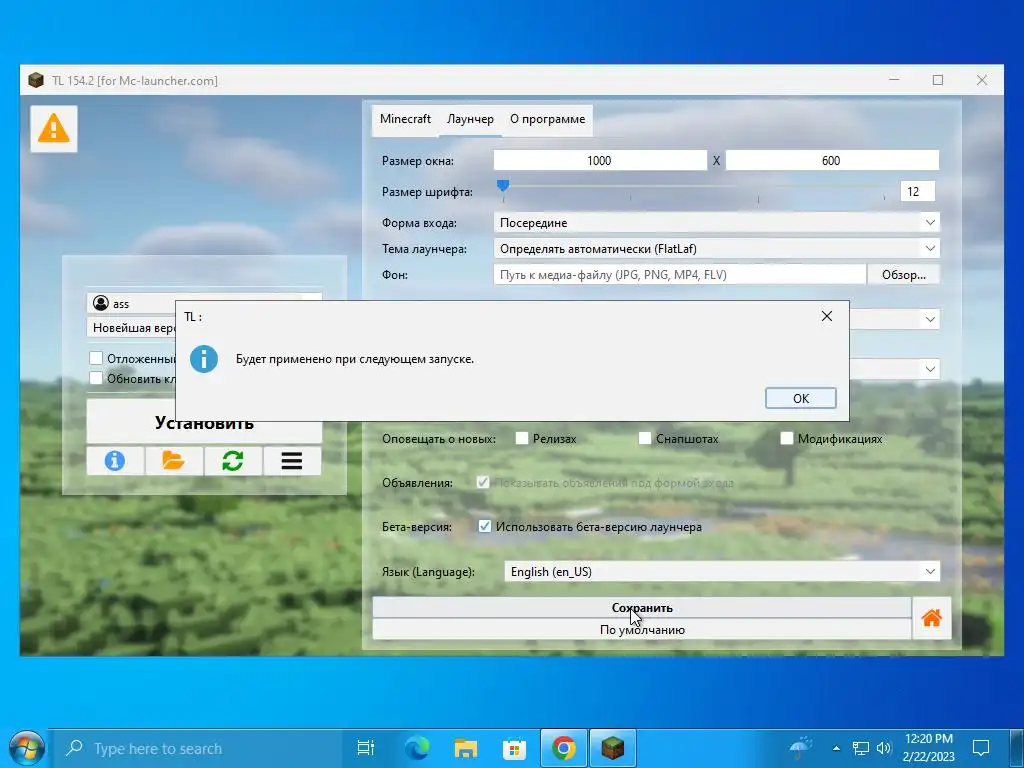Click the orange home icon next to Сохранить
The height and width of the screenshot is (768, 1024).
click(x=931, y=618)
